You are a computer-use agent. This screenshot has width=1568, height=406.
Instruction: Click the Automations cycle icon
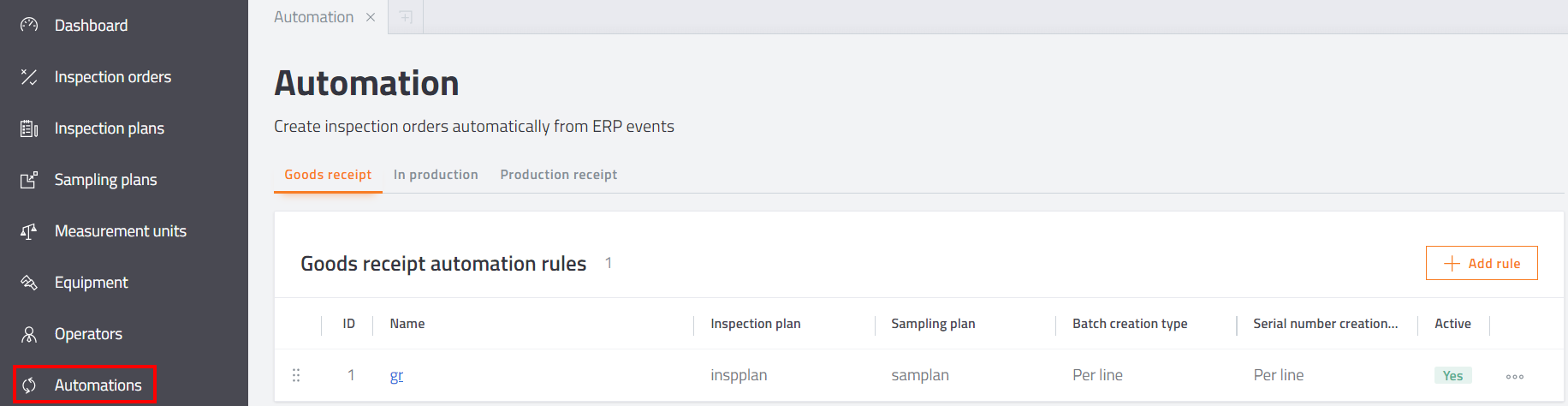coord(29,385)
